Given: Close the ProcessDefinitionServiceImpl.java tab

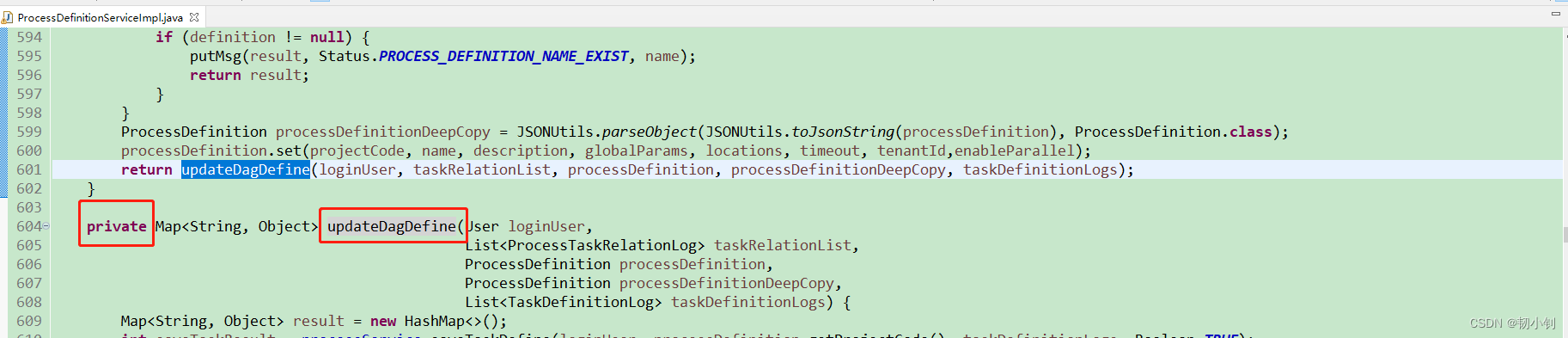Looking at the screenshot, I should (x=194, y=17).
